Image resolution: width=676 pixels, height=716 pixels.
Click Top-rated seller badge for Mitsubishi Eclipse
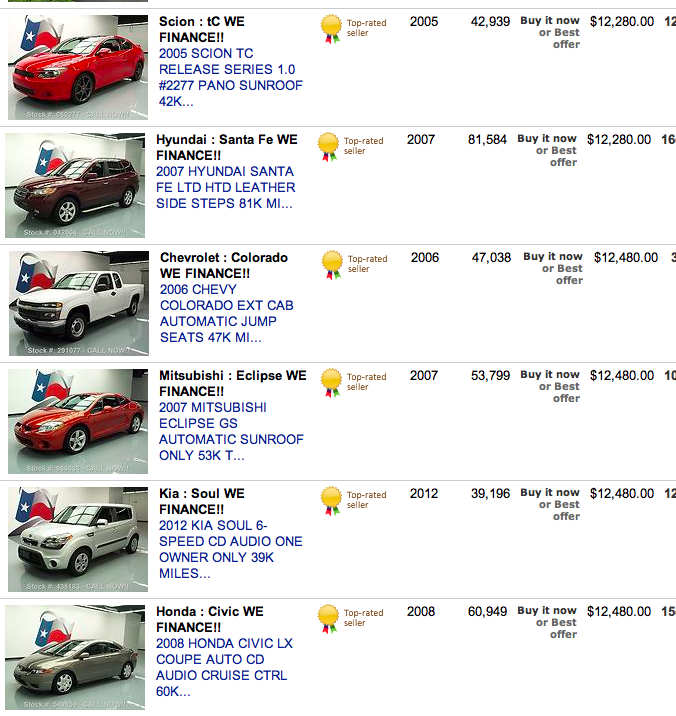pyautogui.click(x=332, y=383)
